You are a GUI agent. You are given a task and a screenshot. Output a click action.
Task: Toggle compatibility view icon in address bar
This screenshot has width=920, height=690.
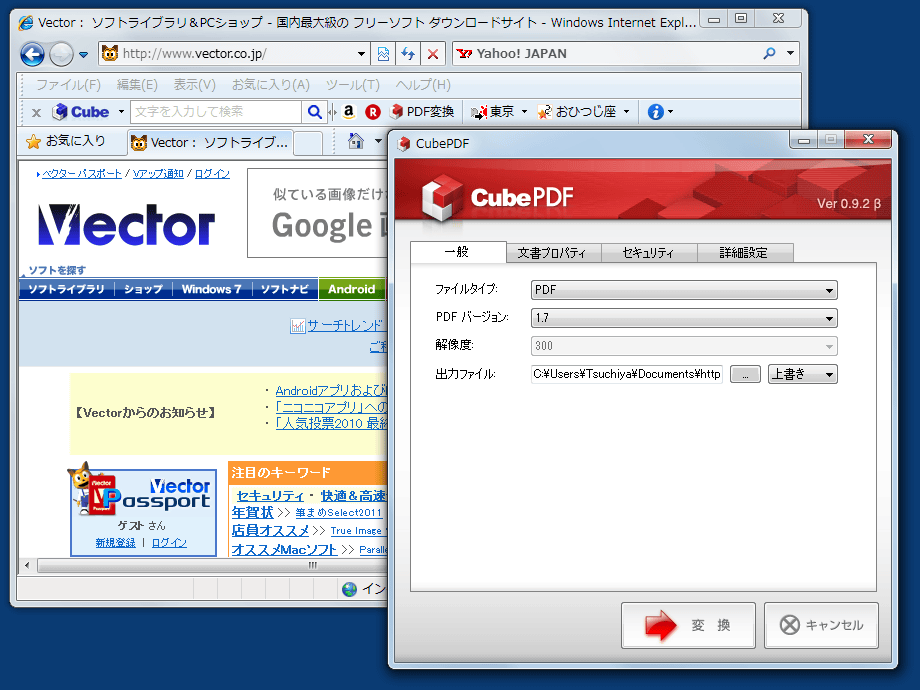click(x=383, y=54)
